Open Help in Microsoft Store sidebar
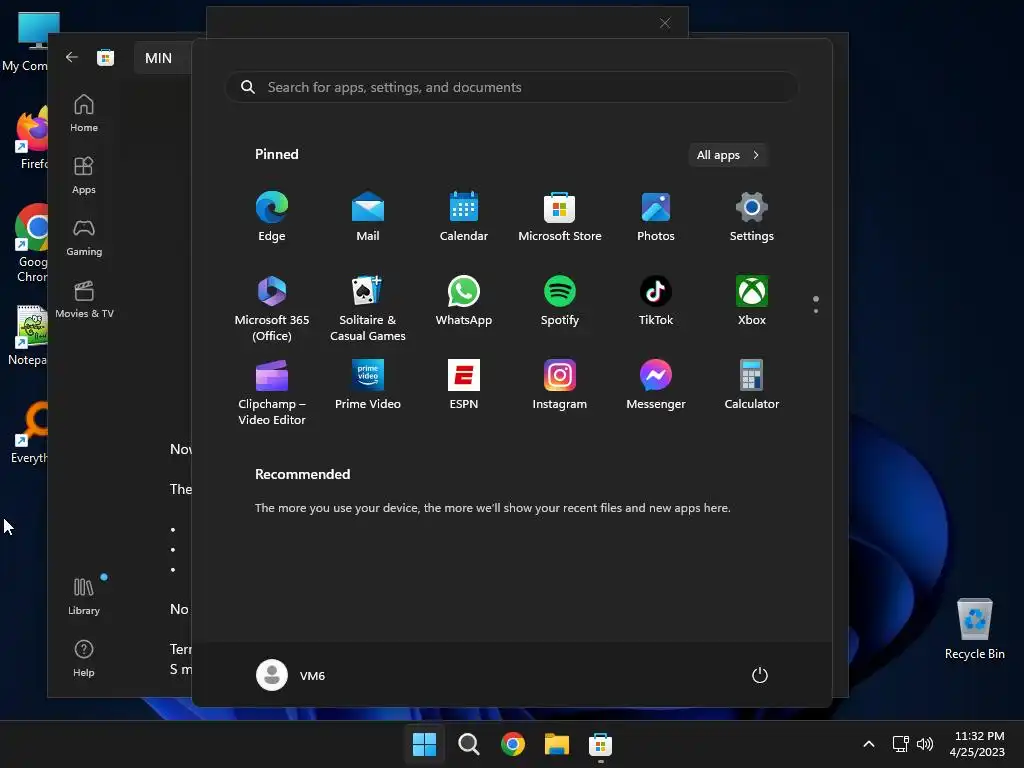The image size is (1024, 768). tap(84, 658)
